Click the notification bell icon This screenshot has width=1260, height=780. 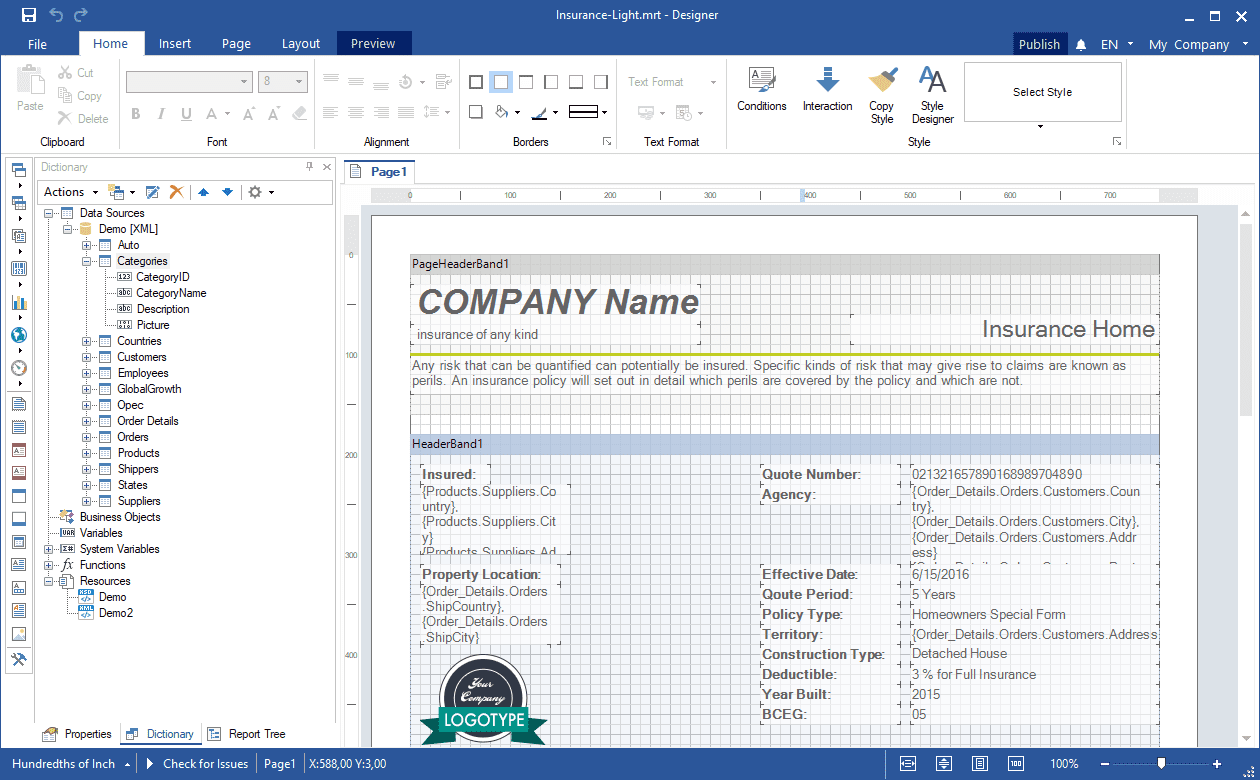point(1081,44)
